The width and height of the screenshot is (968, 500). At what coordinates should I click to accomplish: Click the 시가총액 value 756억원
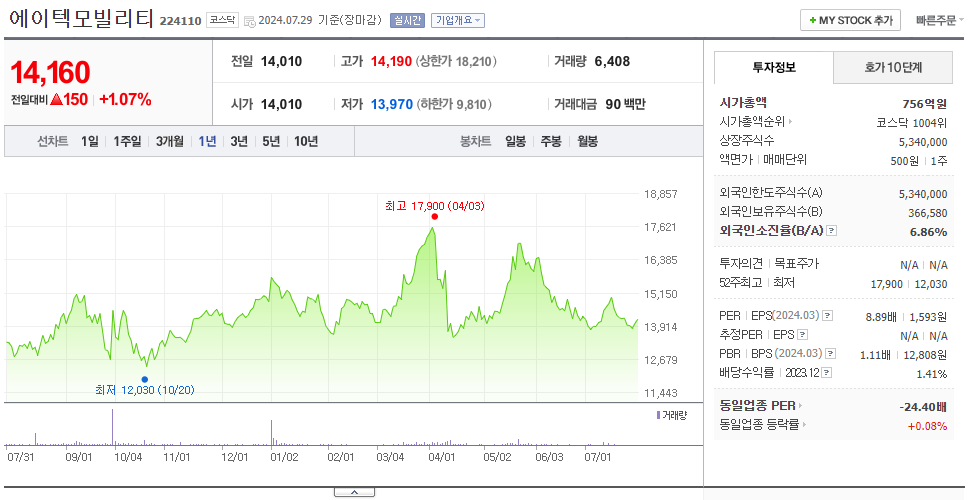tap(924, 104)
